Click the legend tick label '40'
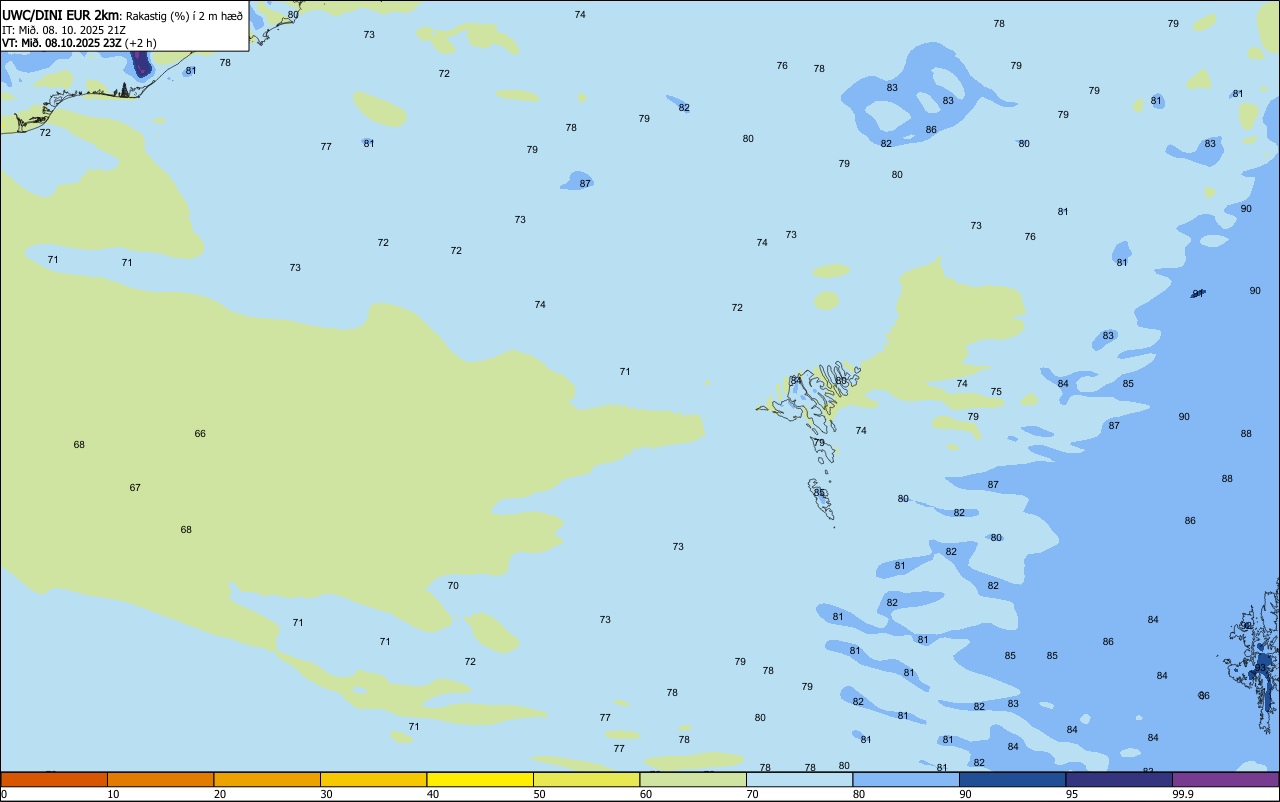This screenshot has height=802, width=1280. point(433,794)
